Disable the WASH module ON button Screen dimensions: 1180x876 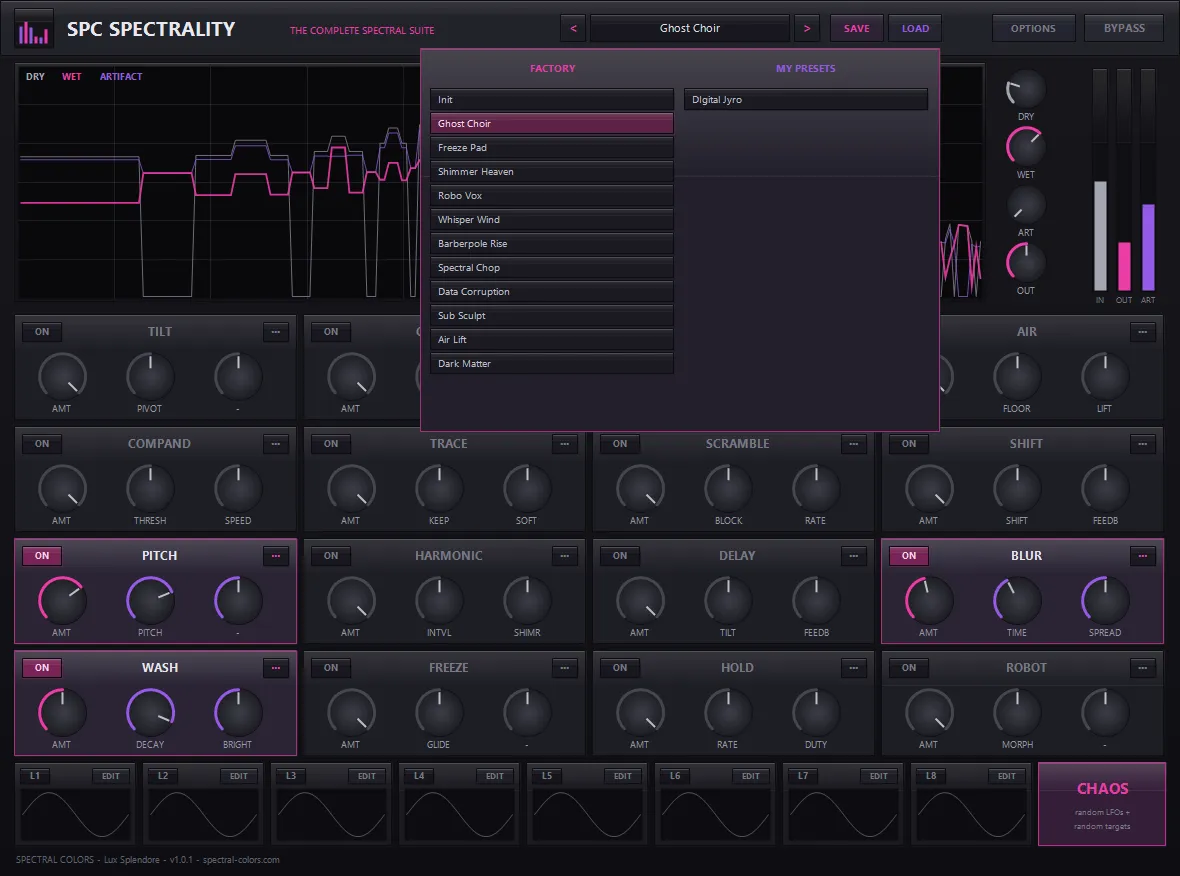[42, 668]
